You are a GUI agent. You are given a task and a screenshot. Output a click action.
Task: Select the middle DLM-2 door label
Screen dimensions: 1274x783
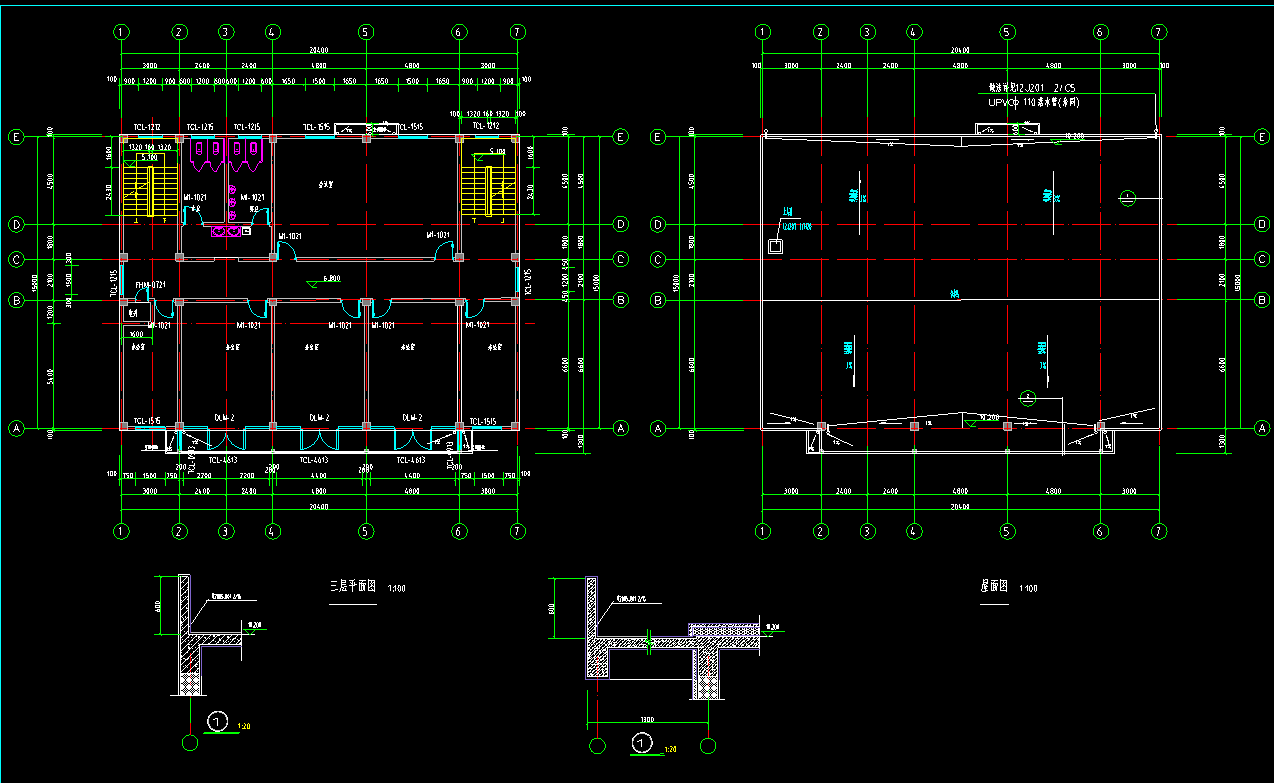[x=318, y=416]
